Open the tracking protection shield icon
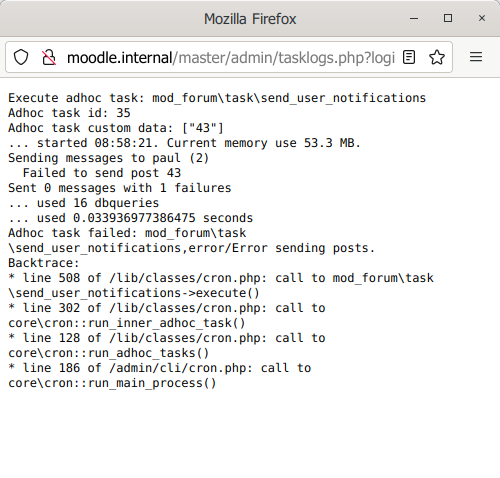Screen dimensions: 500x478 tap(21, 57)
